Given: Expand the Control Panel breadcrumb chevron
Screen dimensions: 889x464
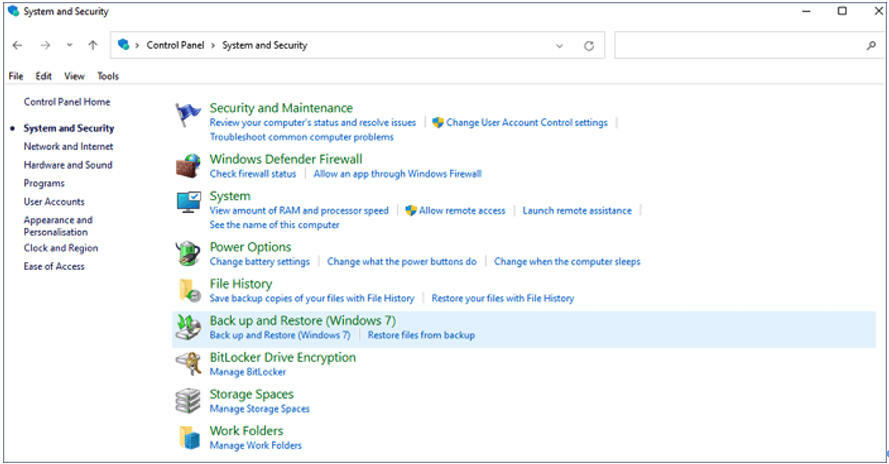Looking at the screenshot, I should tap(138, 45).
